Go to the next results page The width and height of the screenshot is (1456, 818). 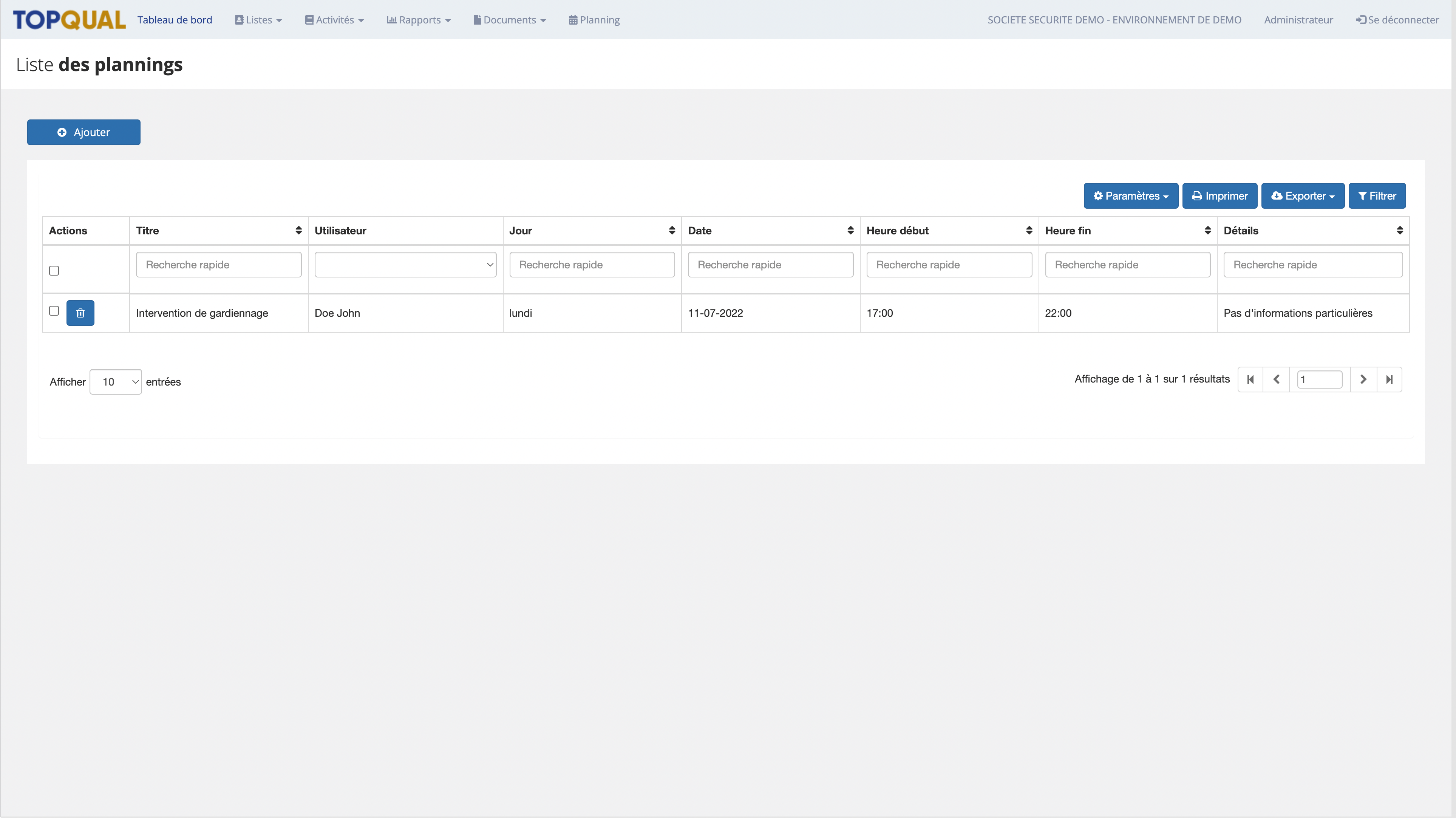1363,379
